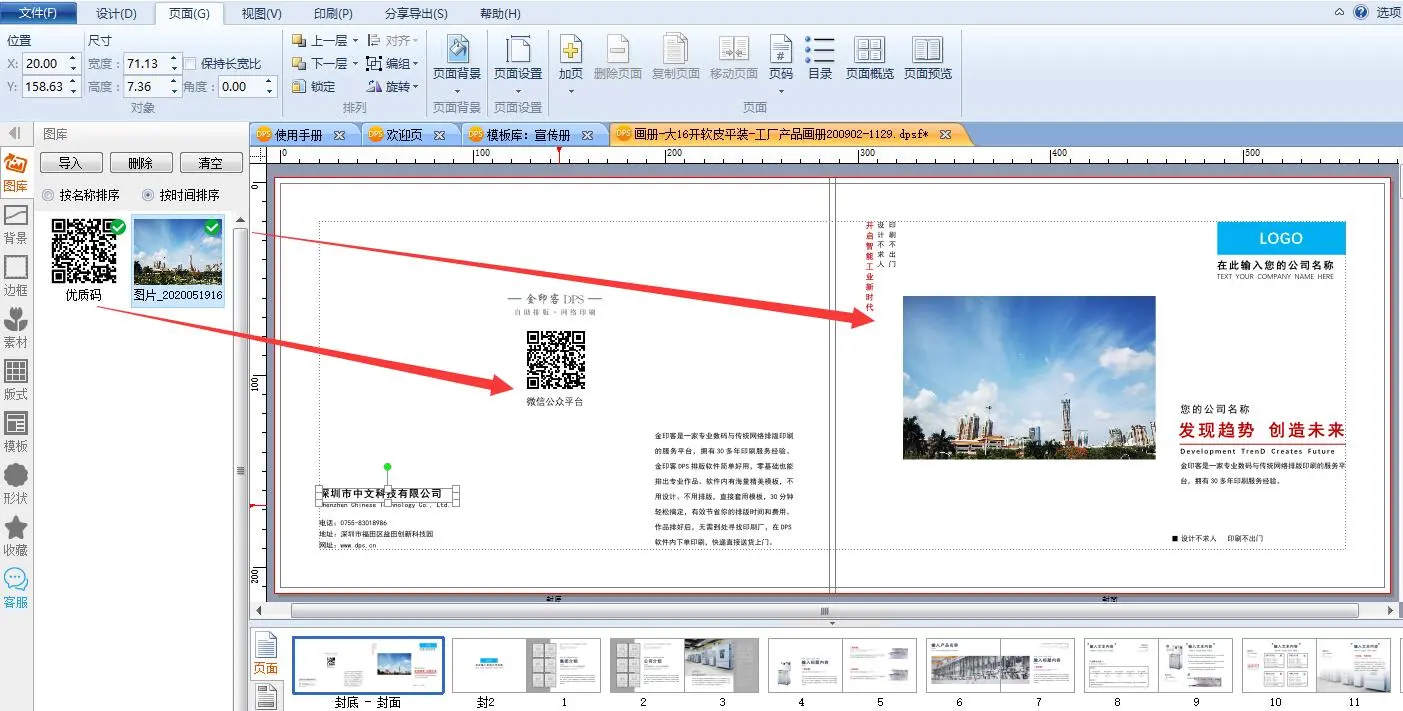This screenshot has height=711, width=1403.
Task: Open the 目录 table of contents tool
Action: (x=820, y=57)
